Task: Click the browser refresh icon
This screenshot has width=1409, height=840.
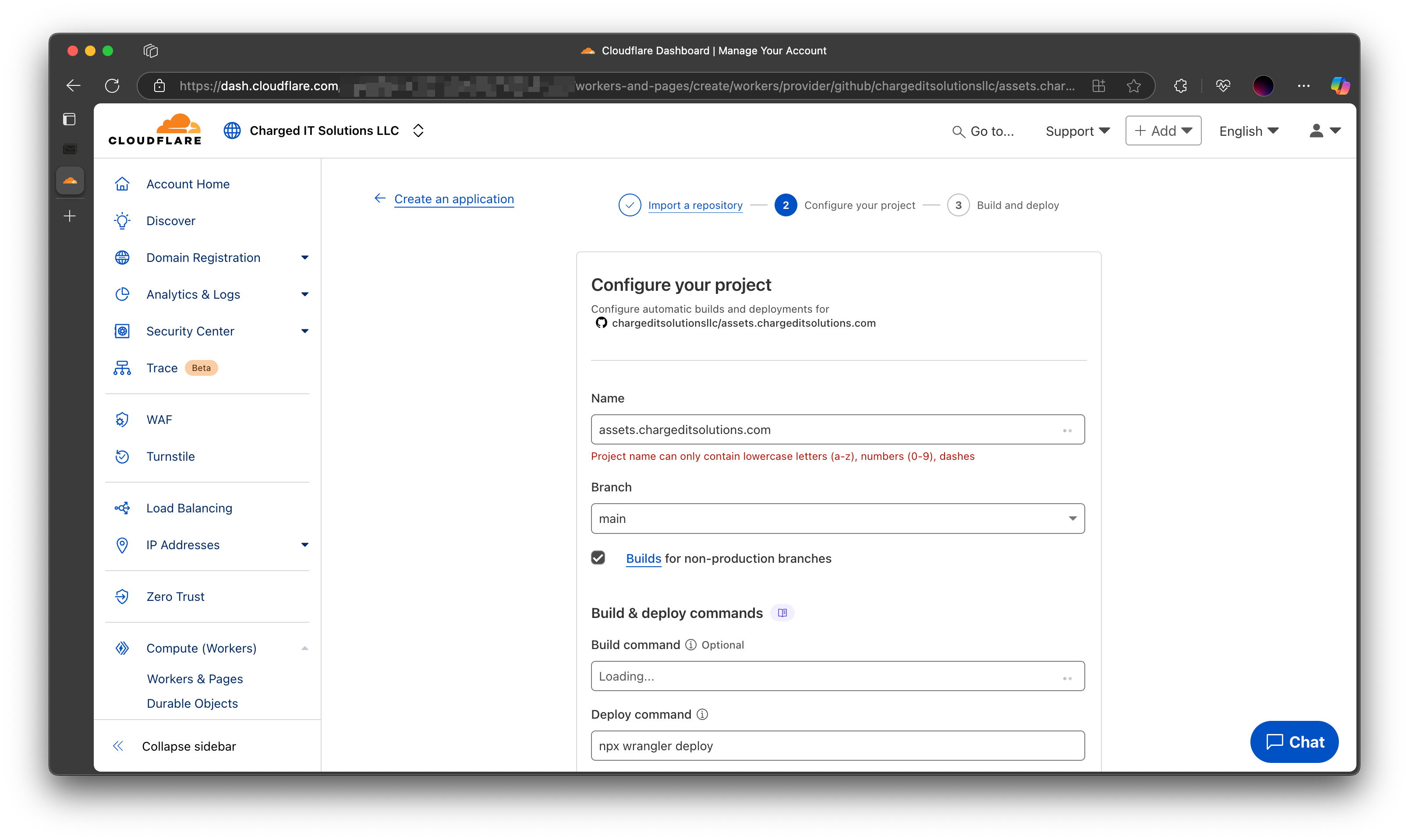Action: (x=112, y=85)
